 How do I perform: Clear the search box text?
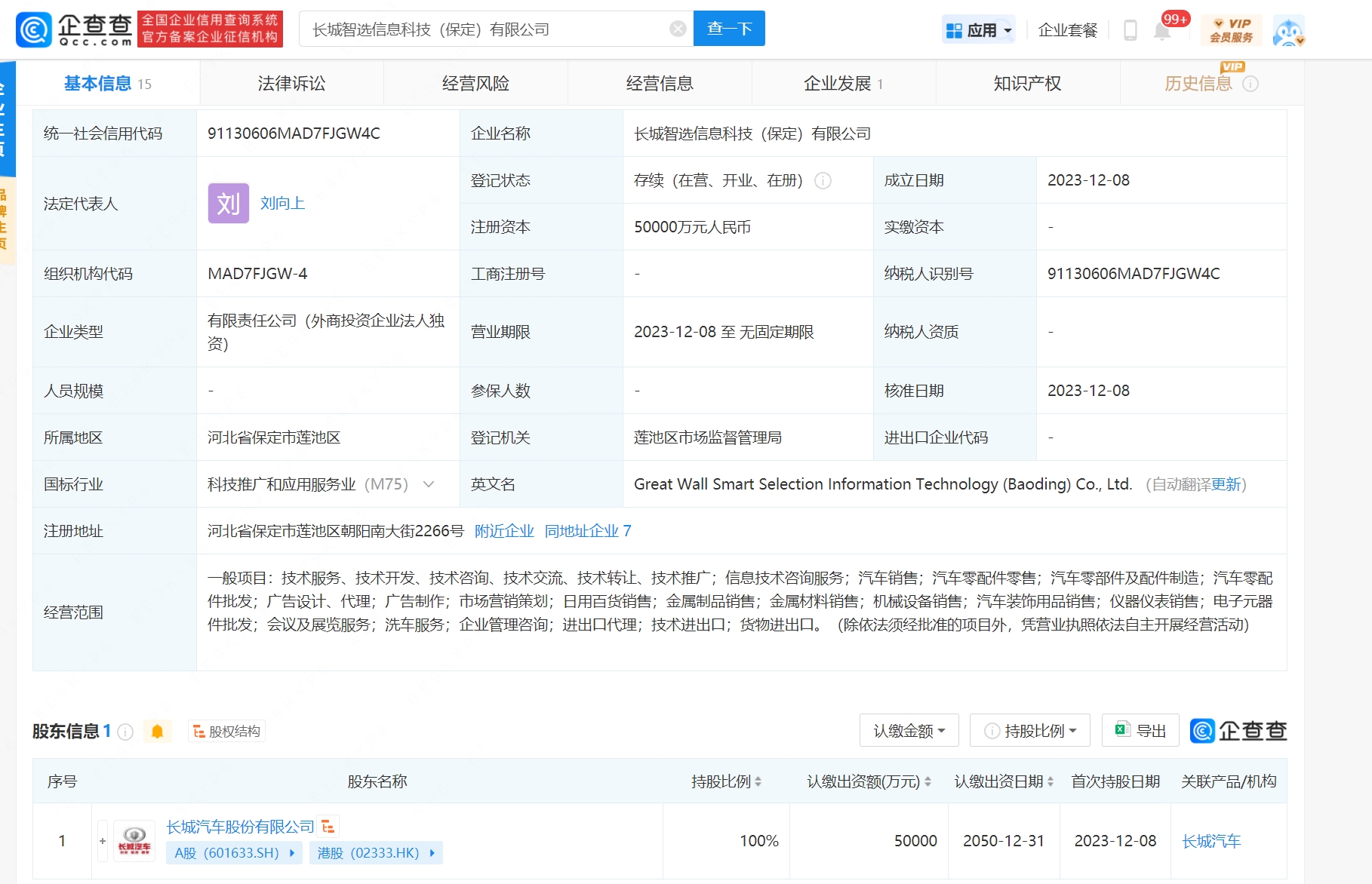pos(678,29)
